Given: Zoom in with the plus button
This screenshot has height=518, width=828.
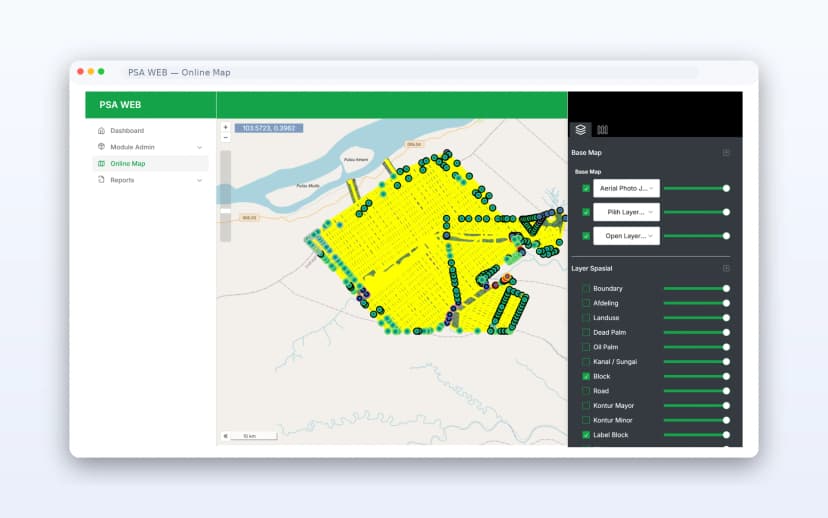Looking at the screenshot, I should click(225, 127).
